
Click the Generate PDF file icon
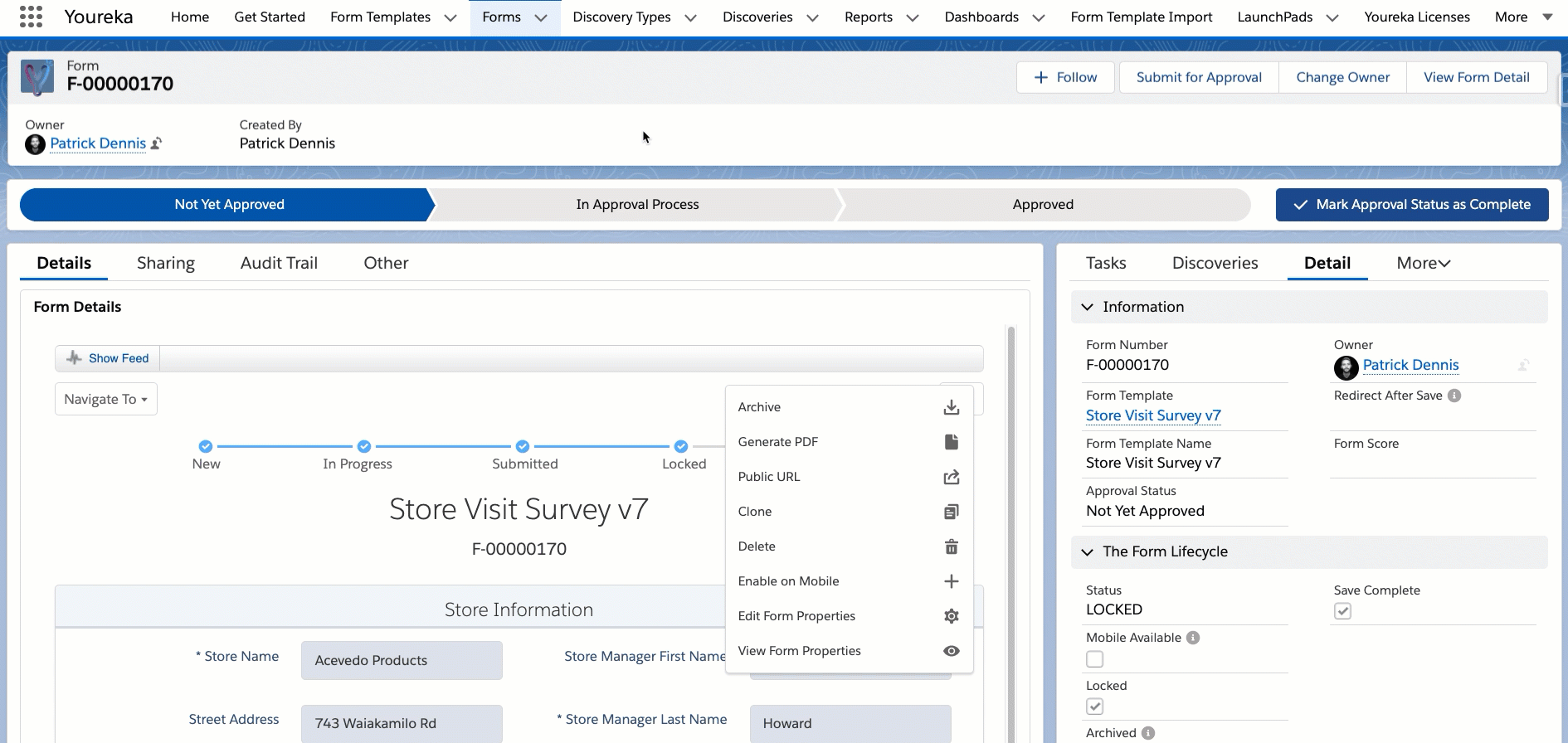tap(952, 442)
